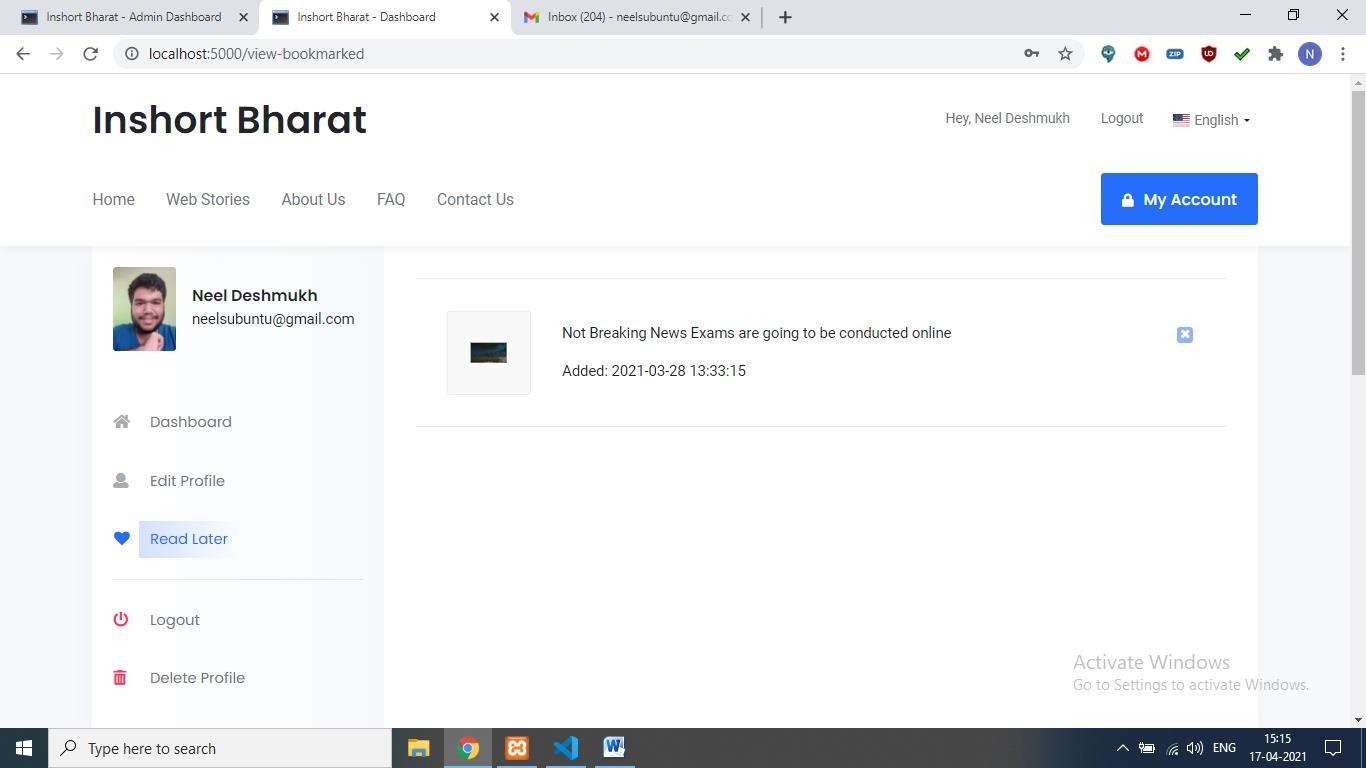This screenshot has width=1366, height=768.
Task: Open the About Us menu item
Action: coord(313,200)
